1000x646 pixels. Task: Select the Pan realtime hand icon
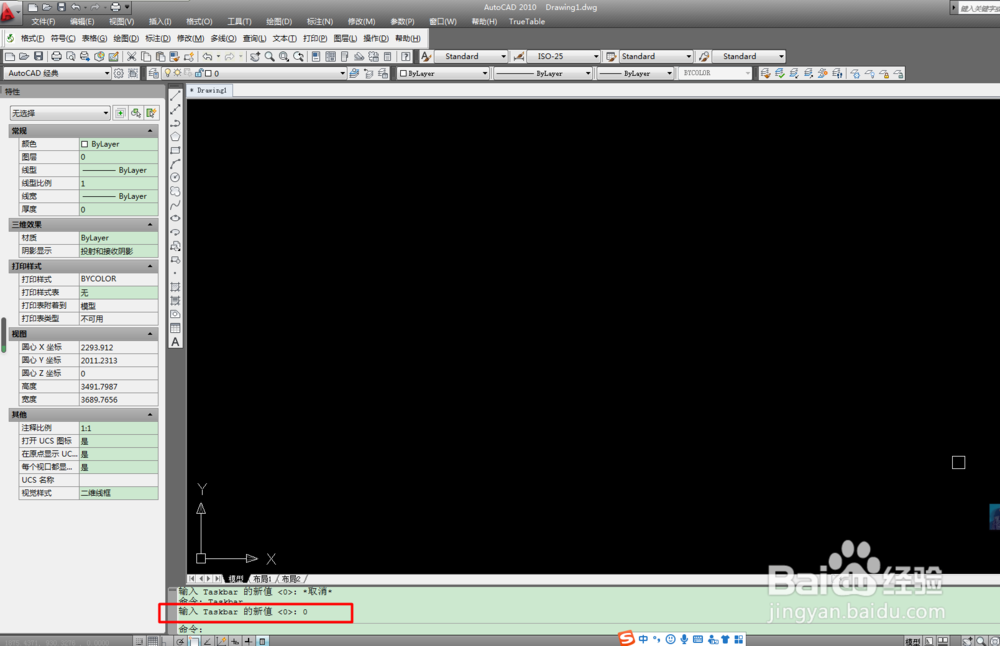point(254,57)
